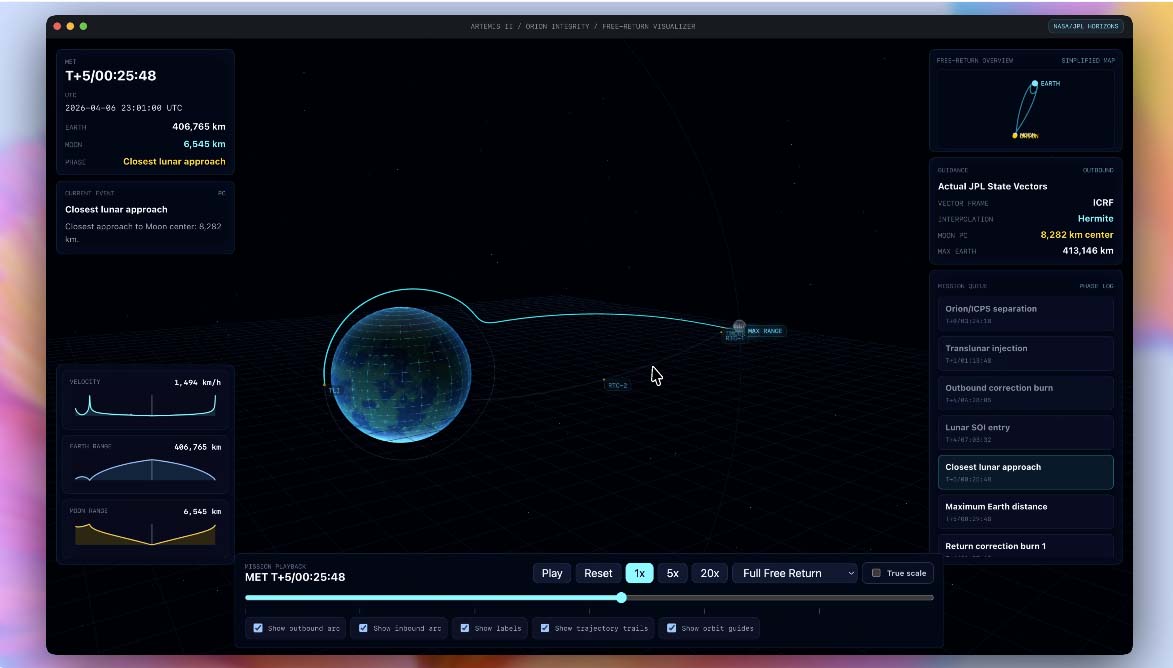Click the Earth range chart
The image size is (1173, 668).
tap(145, 469)
